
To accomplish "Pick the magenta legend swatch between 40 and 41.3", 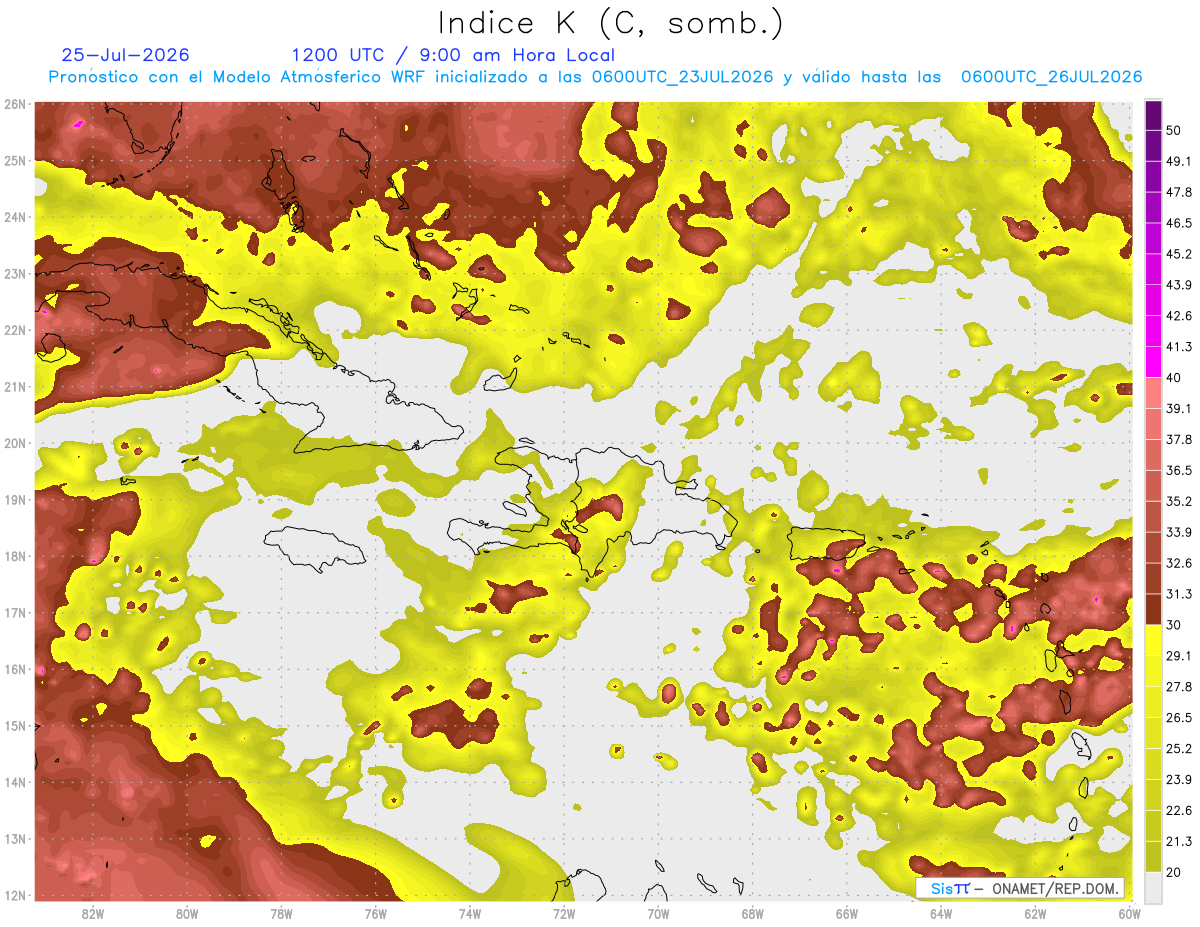I will click(x=1153, y=362).
